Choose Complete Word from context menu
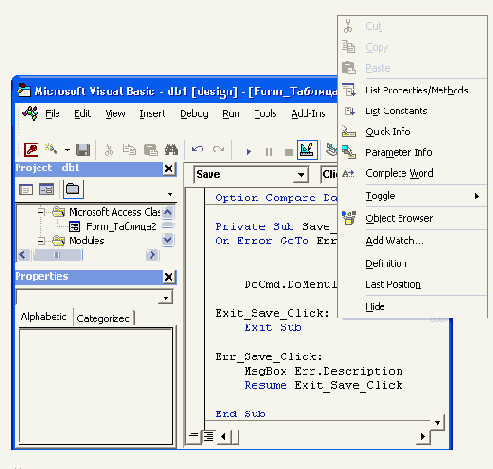493x469 pixels. 412,173
